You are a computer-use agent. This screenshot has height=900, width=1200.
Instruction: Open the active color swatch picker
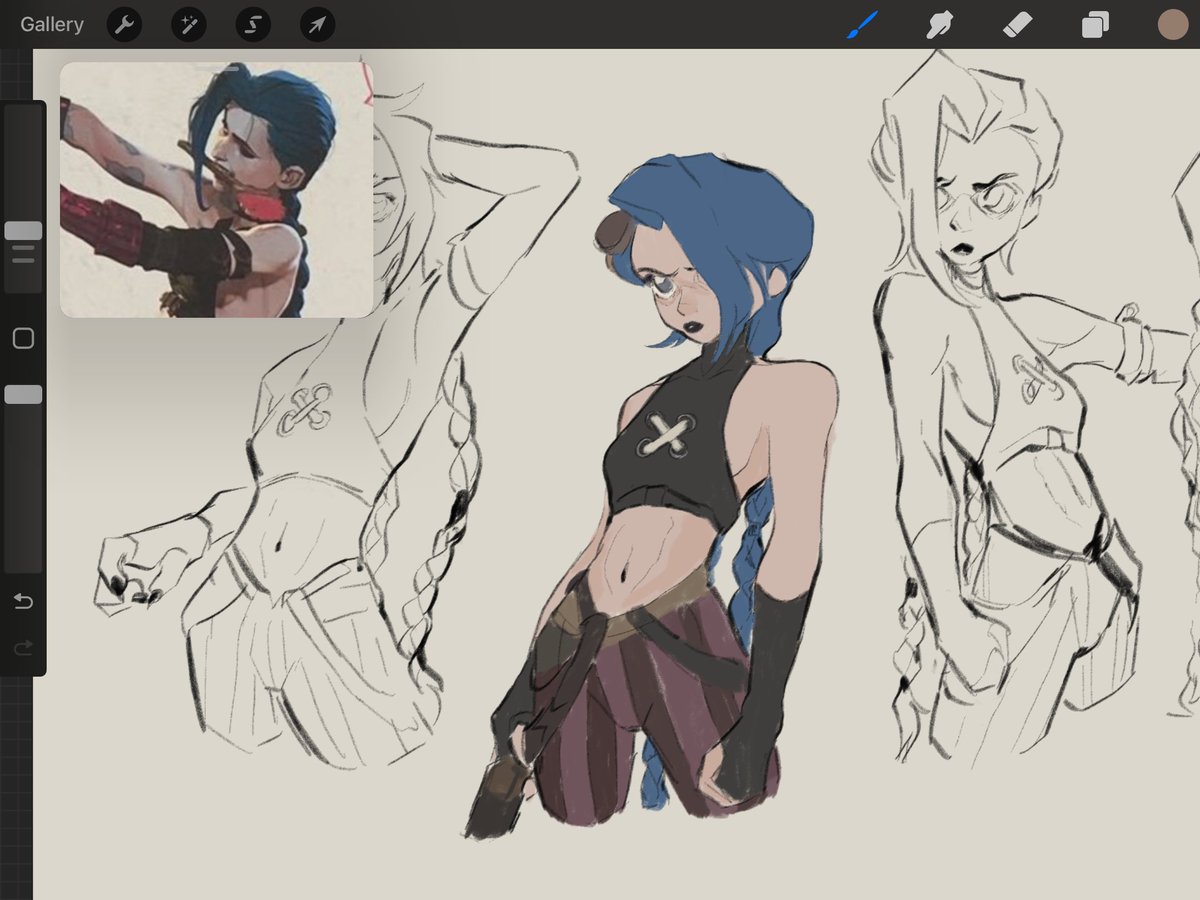pyautogui.click(x=1172, y=24)
